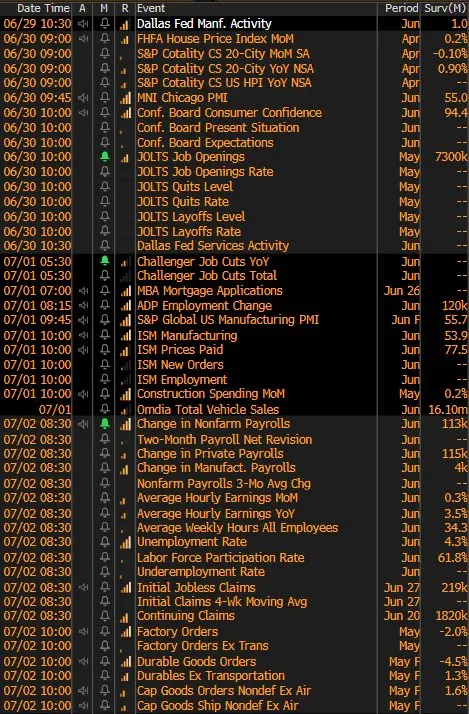Click the relevance bars icon for Dallas Fed Manf. Activity

(124, 25)
